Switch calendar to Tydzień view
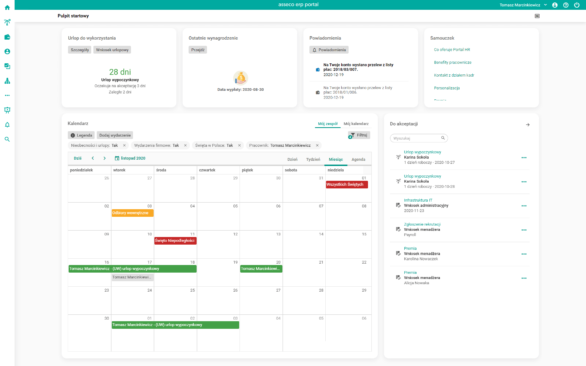586x366 pixels. pos(313,160)
